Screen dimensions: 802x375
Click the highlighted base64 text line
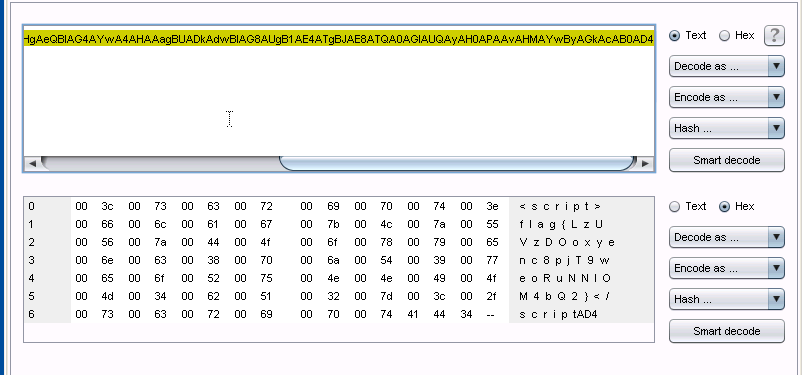339,38
